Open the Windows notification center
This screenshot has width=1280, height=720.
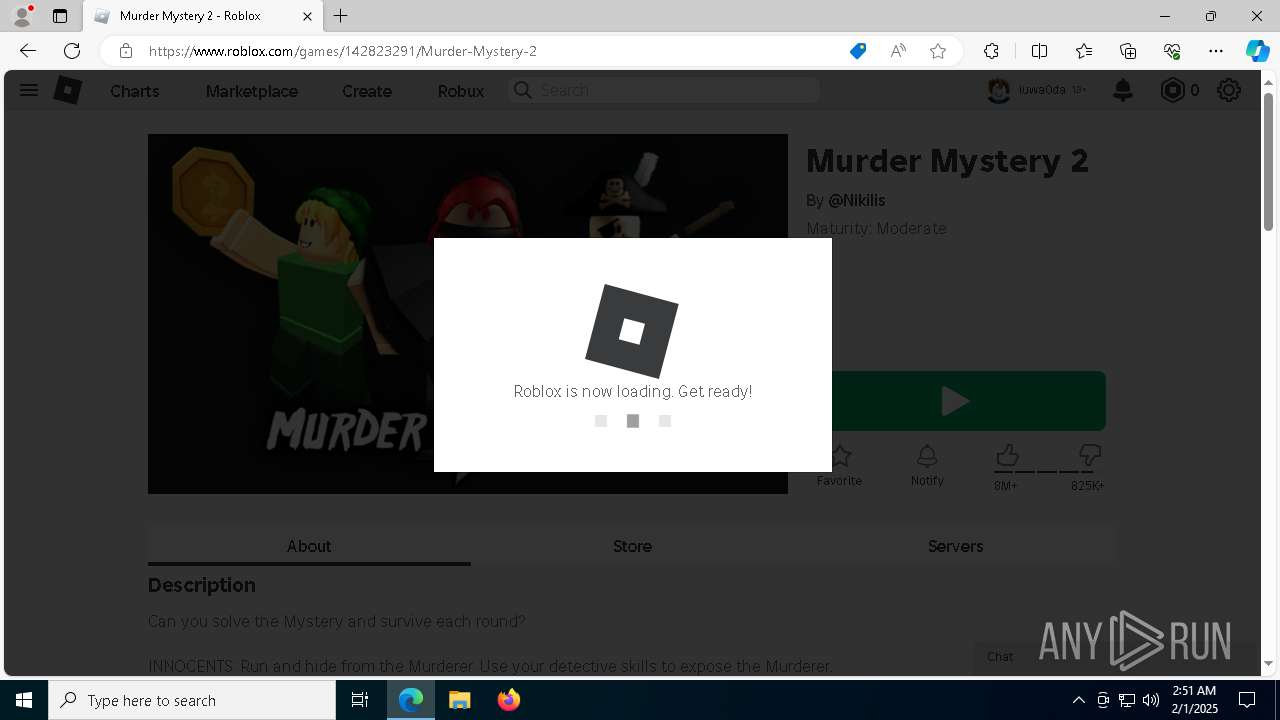[1247, 700]
